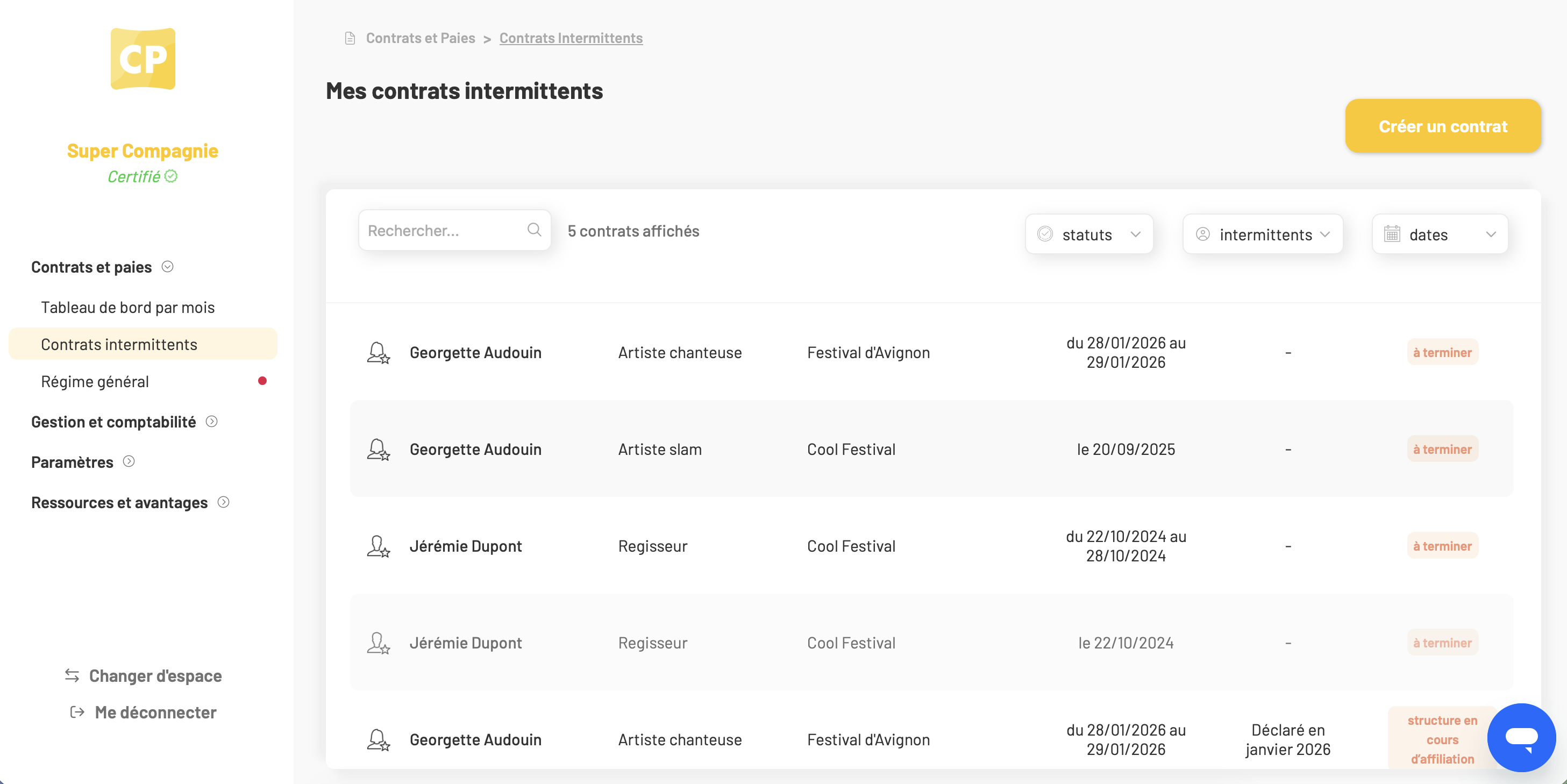1567x784 pixels.
Task: Click the intermittents person icon
Action: coord(1202,234)
